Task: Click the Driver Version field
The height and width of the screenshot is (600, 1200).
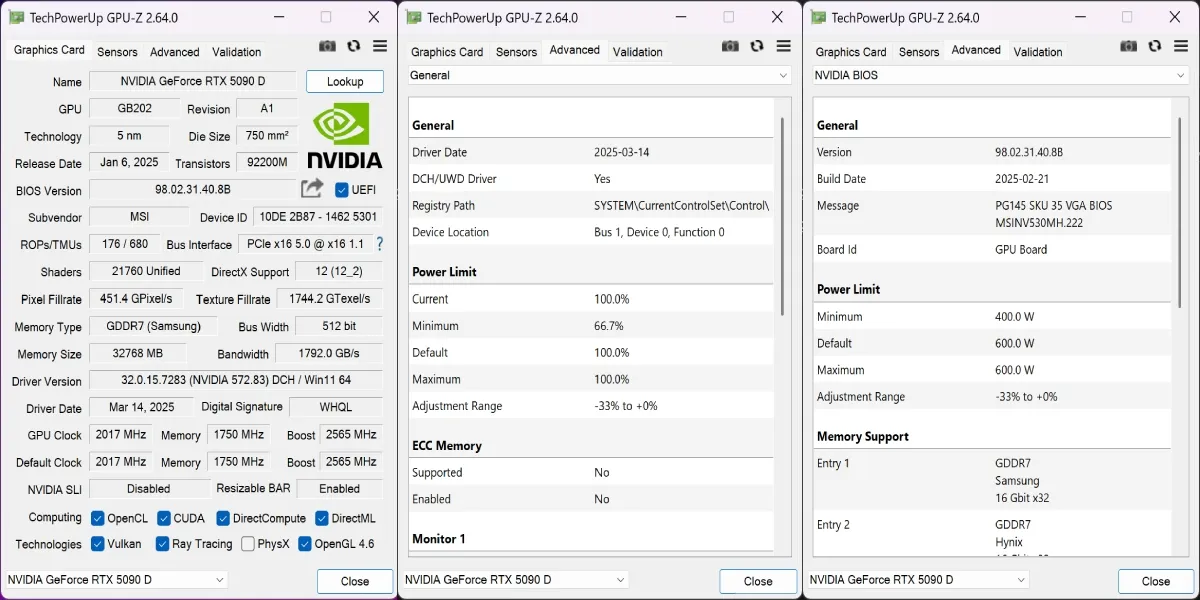Action: (x=236, y=381)
